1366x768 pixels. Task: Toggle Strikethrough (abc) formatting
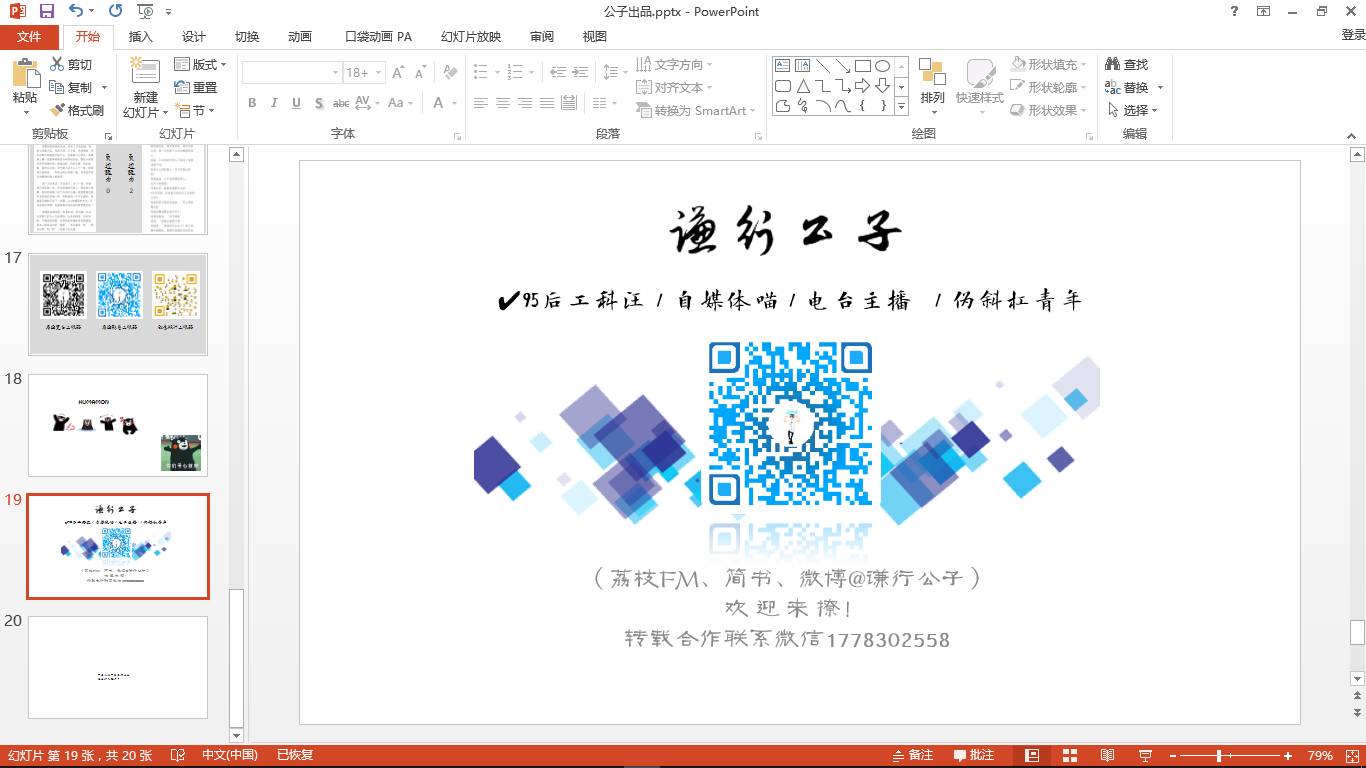pyautogui.click(x=341, y=103)
